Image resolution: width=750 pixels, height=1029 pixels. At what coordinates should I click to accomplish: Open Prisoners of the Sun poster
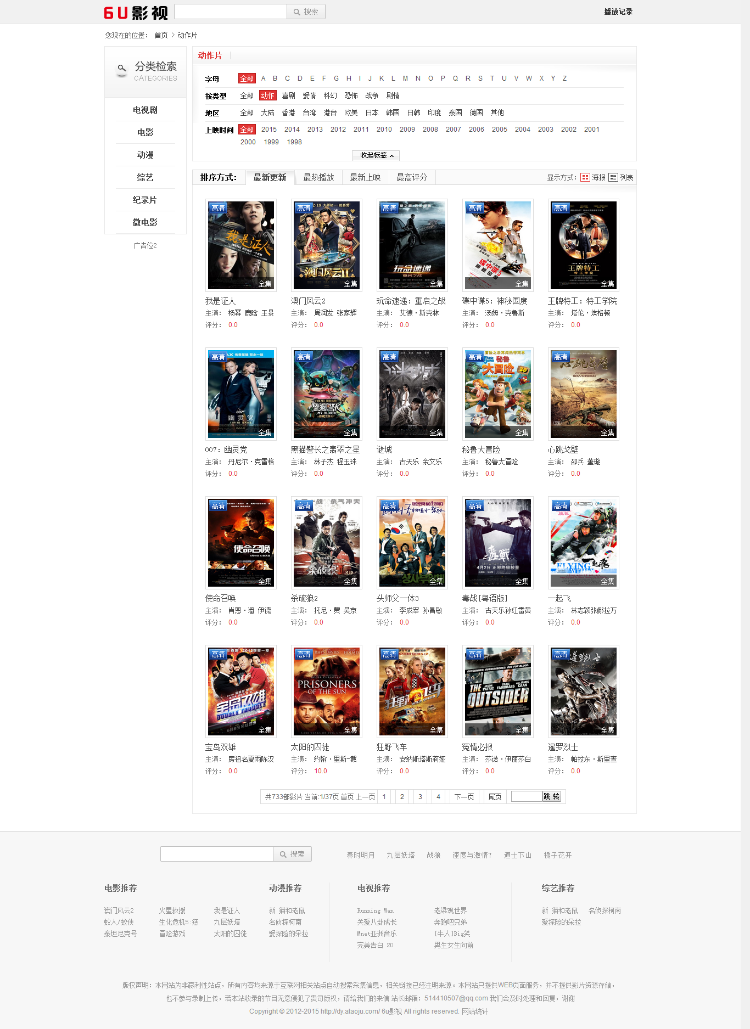pos(326,691)
